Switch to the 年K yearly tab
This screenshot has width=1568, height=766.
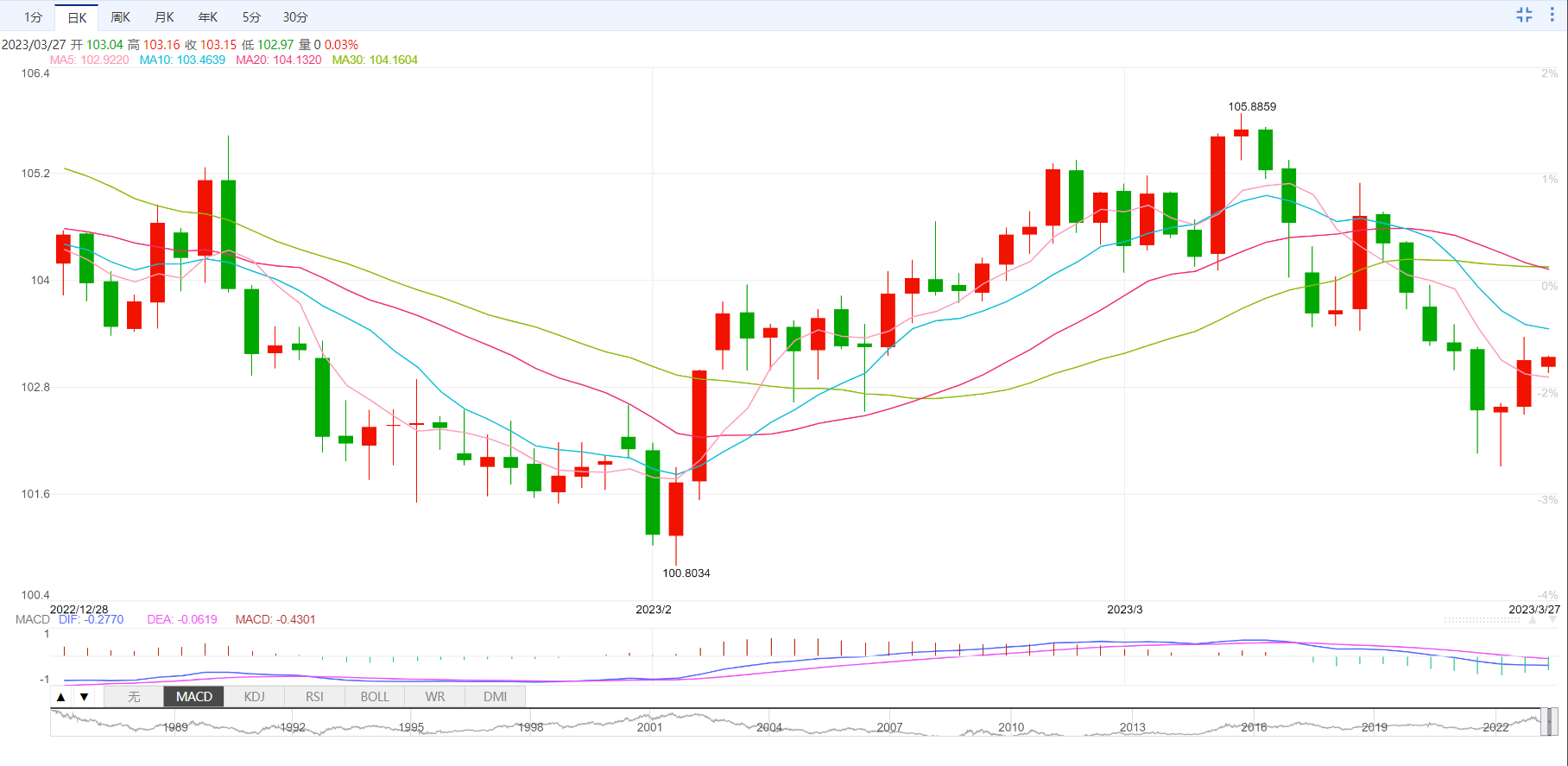[207, 17]
